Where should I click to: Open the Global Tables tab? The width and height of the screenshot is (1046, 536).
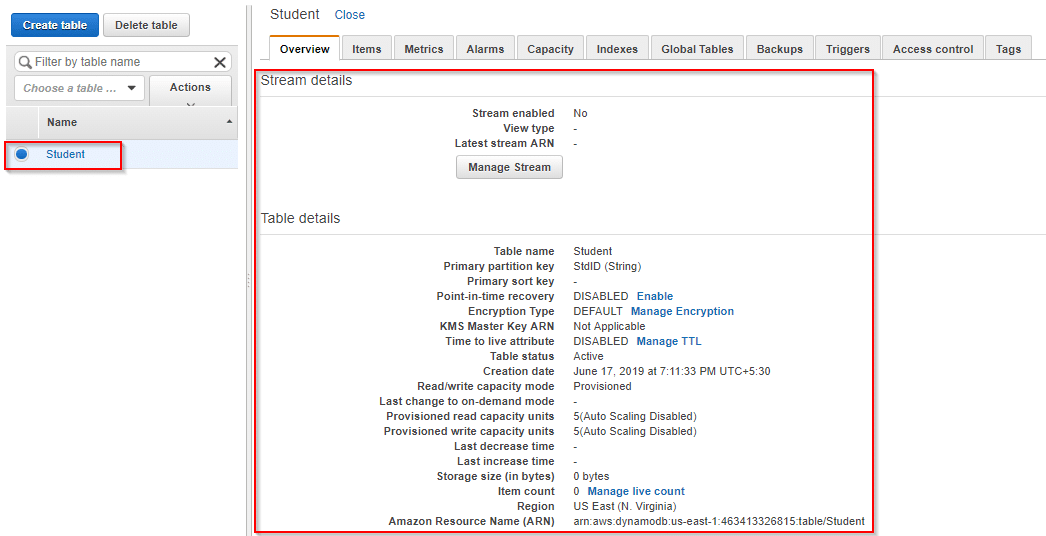pyautogui.click(x=697, y=49)
